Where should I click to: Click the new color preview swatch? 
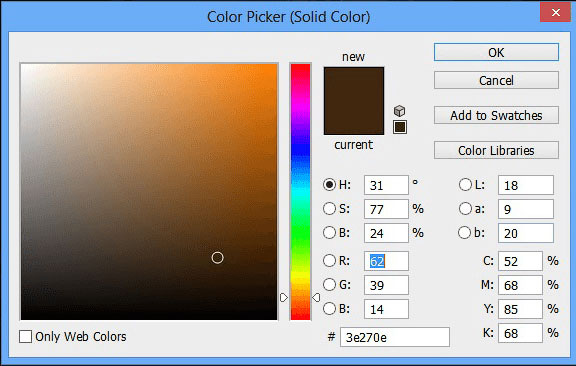coord(354,84)
